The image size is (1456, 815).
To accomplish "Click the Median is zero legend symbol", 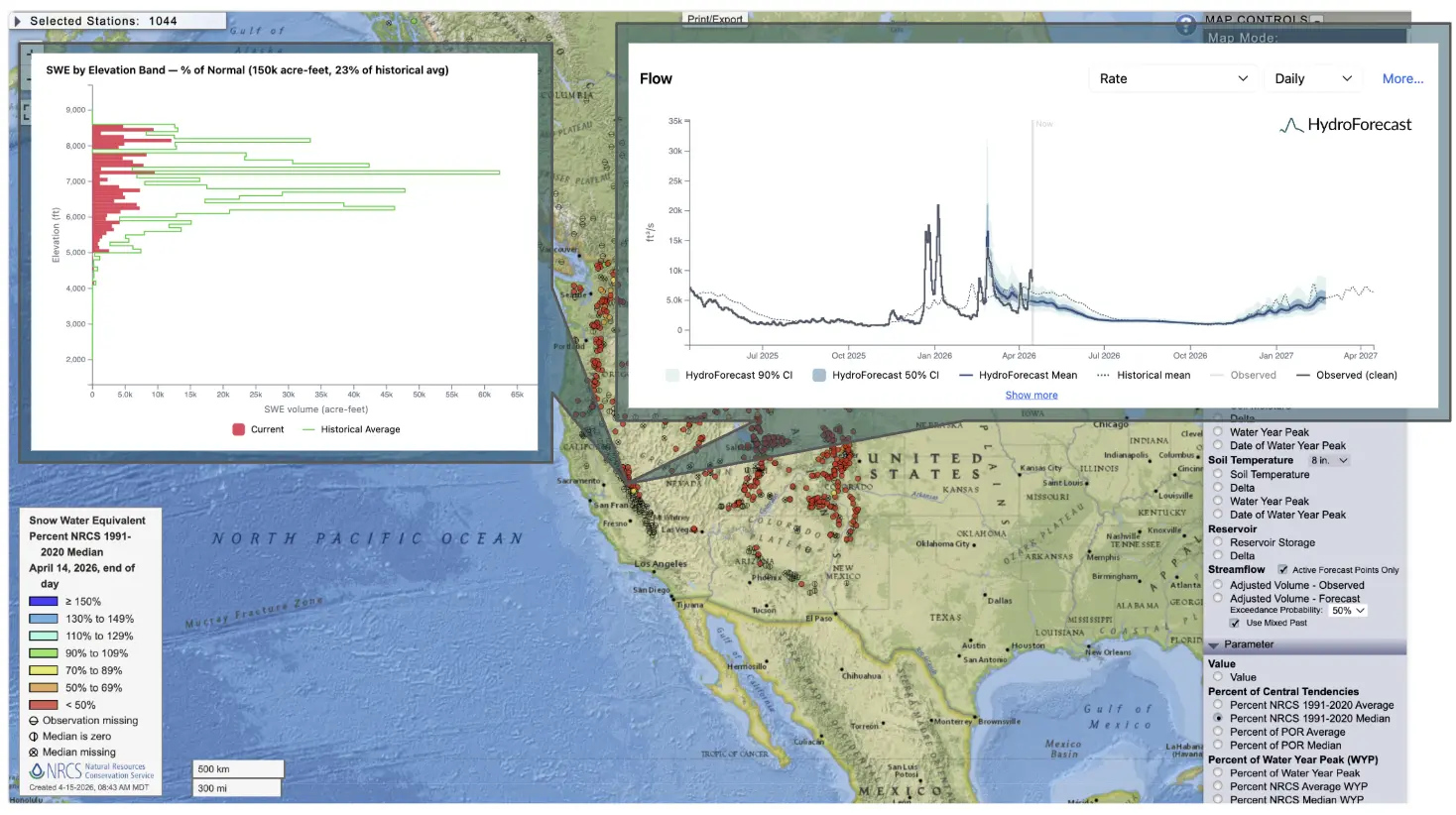I will (34, 737).
